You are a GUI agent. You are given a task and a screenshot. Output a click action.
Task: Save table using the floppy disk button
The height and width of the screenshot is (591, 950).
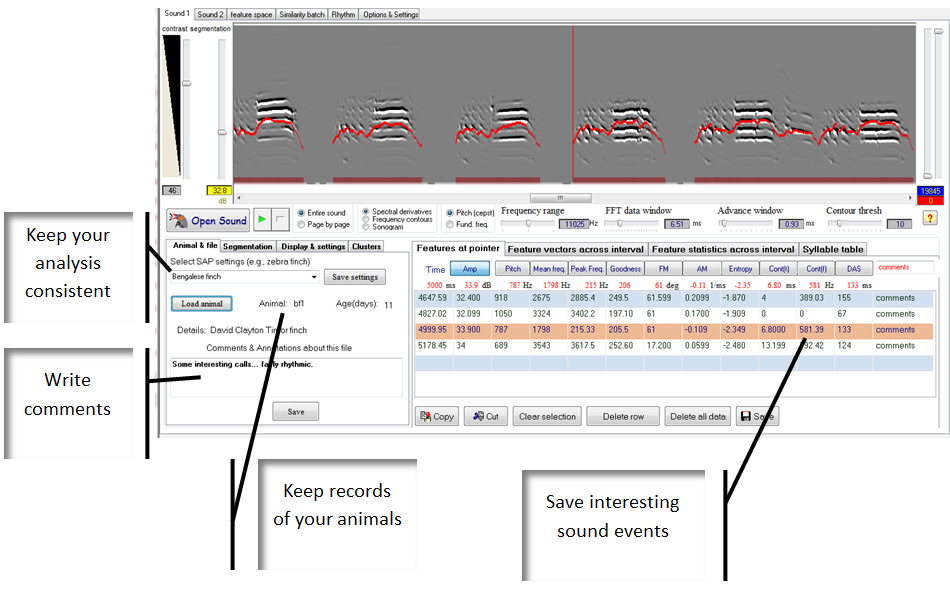pyautogui.click(x=757, y=416)
